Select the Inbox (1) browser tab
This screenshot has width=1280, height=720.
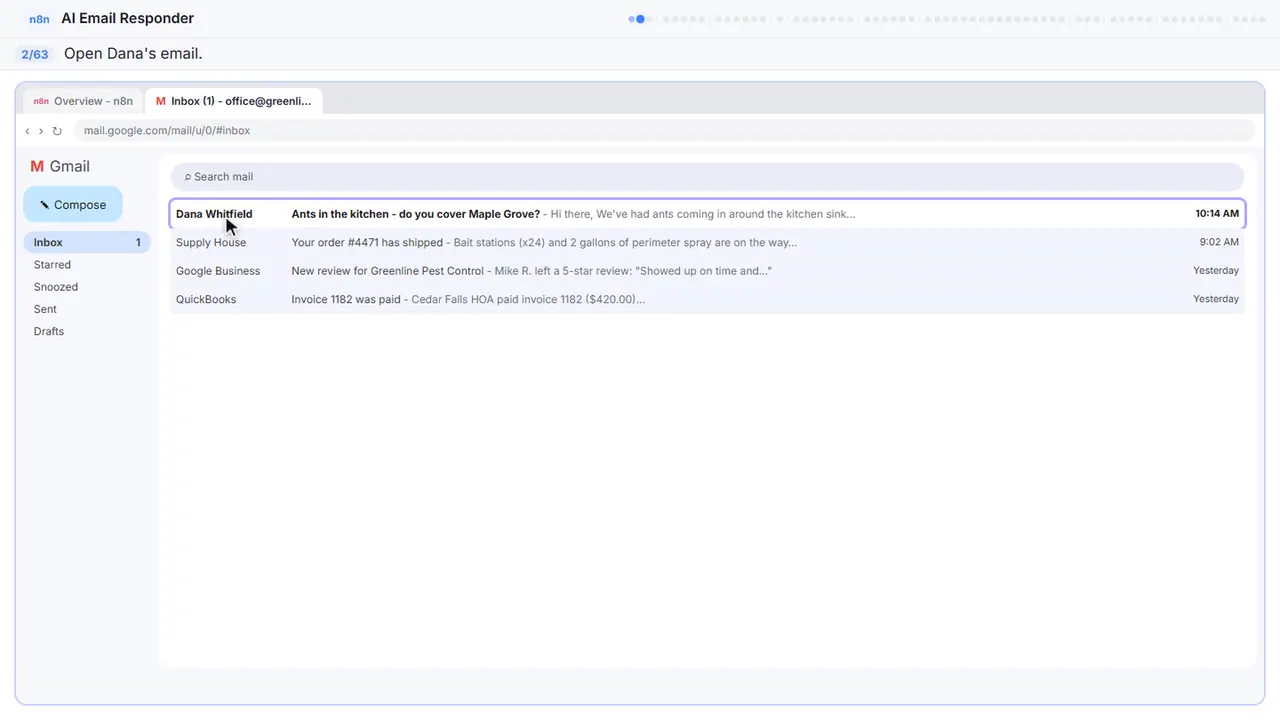coord(234,101)
